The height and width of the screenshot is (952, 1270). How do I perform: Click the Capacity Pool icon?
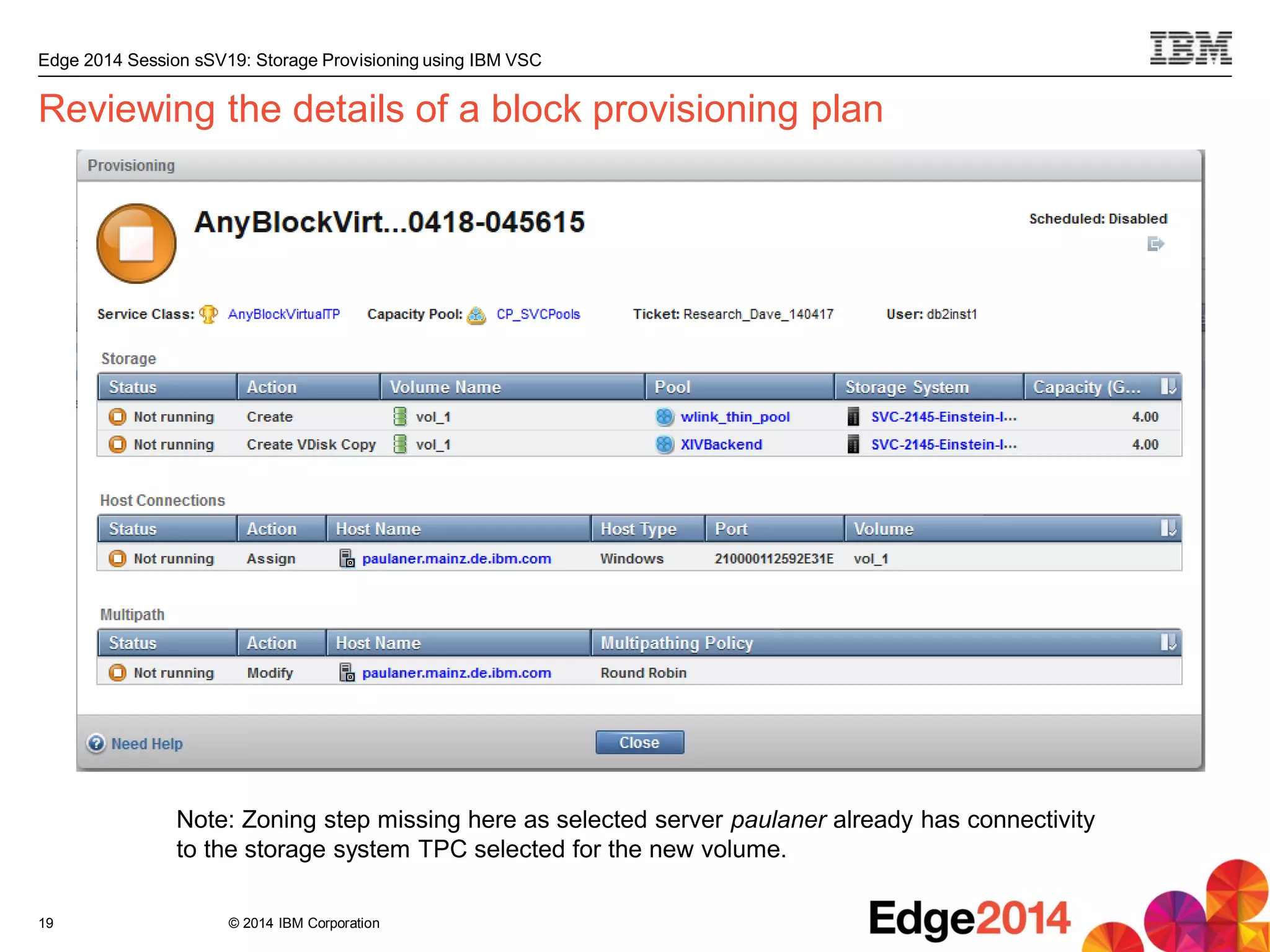coord(476,315)
